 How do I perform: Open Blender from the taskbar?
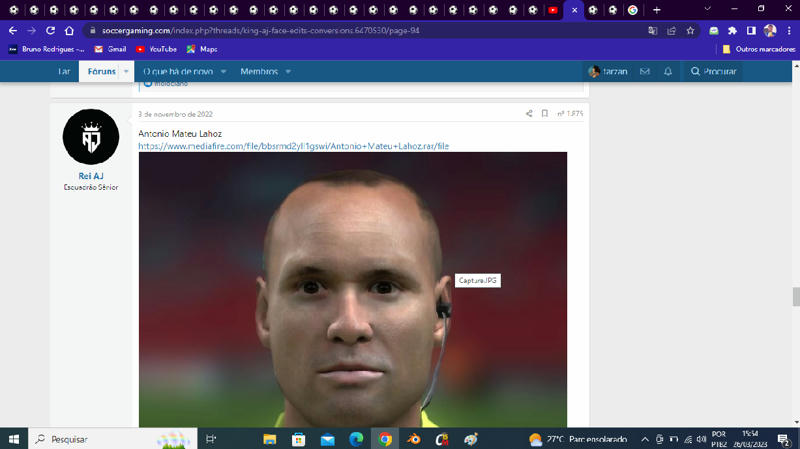click(x=414, y=439)
